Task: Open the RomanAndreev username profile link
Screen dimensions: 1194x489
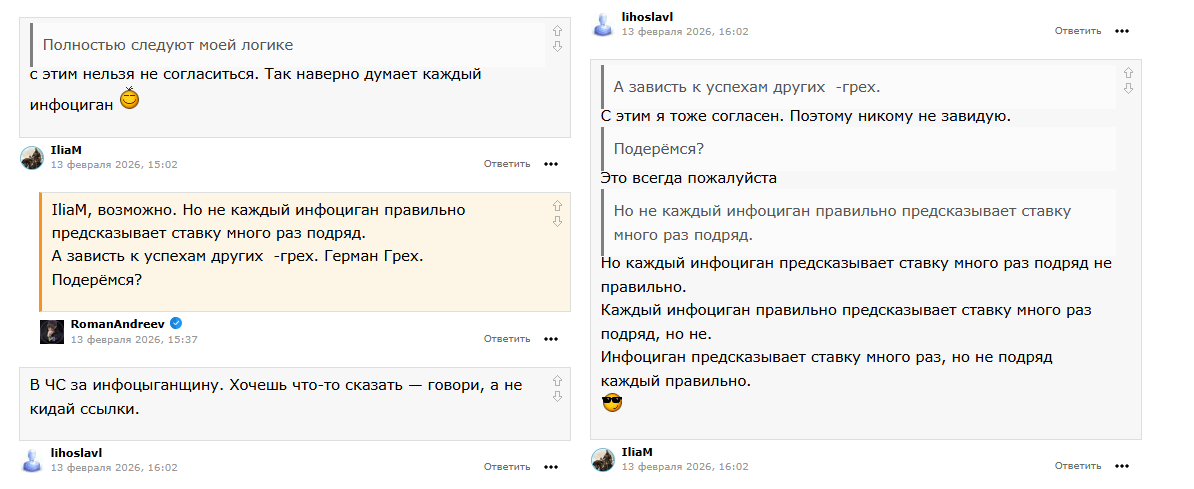Action: [118, 325]
